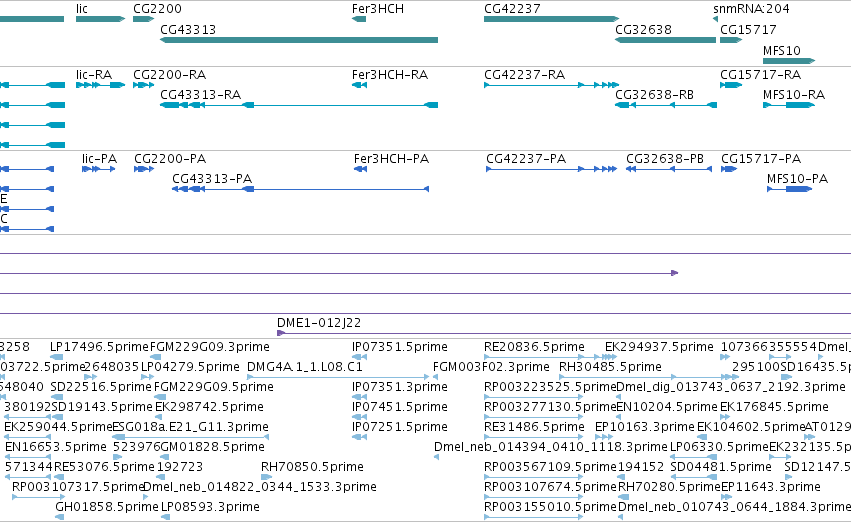Image resolution: width=851 pixels, height=522 pixels.
Task: Click the CG2200-PA CDS label
Action: click(x=170, y=158)
